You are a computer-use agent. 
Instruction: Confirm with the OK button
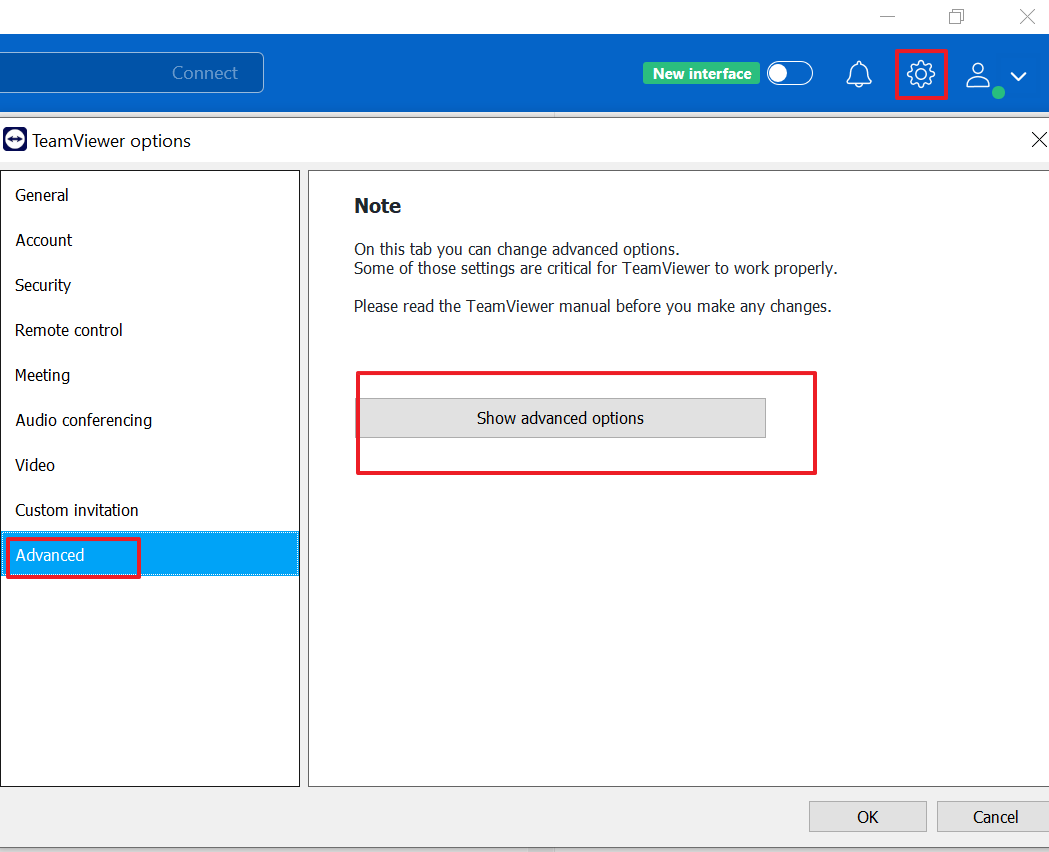point(868,817)
